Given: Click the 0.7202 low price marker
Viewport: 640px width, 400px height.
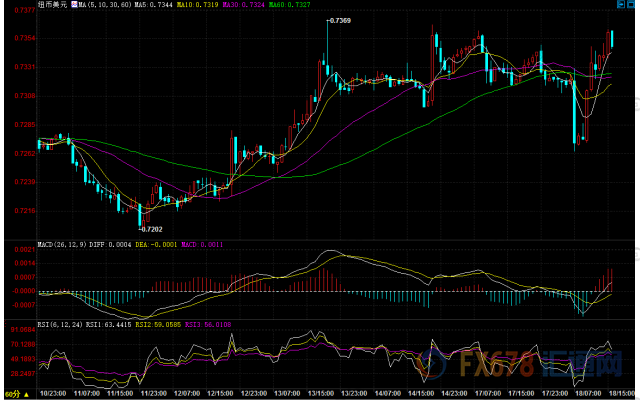Looking at the screenshot, I should [x=150, y=229].
